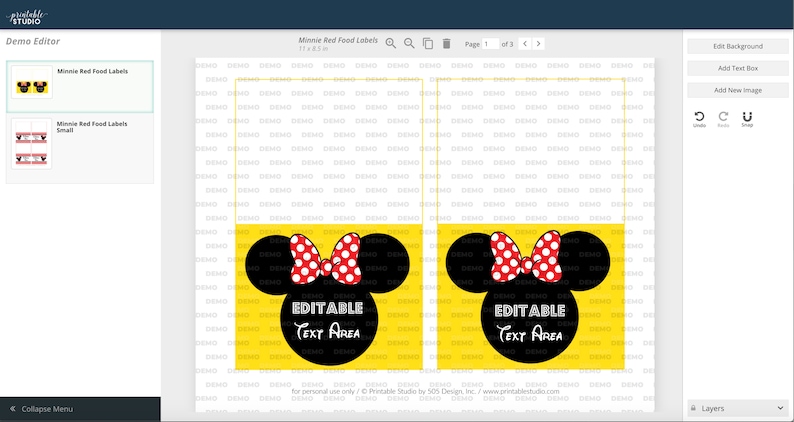
Task: Select Minnie Red Food Labels thumbnail
Action: pyautogui.click(x=32, y=82)
